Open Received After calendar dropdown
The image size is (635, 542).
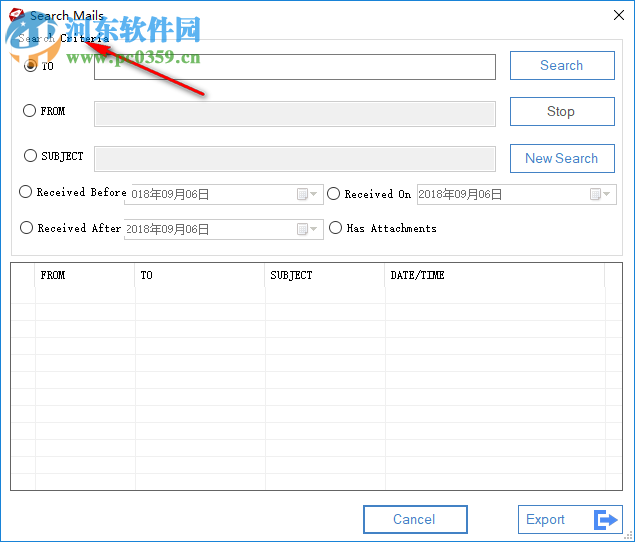(x=307, y=229)
